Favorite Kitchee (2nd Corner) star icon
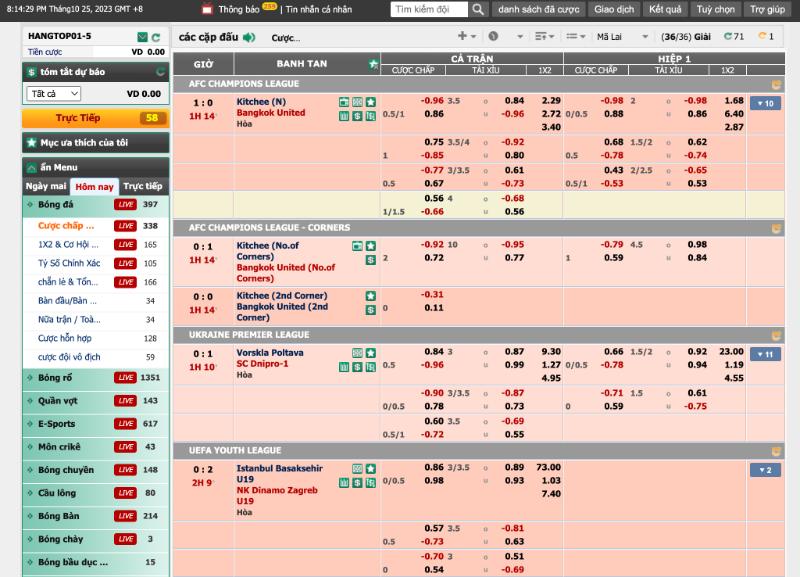This screenshot has height=577, width=800. pyautogui.click(x=371, y=296)
